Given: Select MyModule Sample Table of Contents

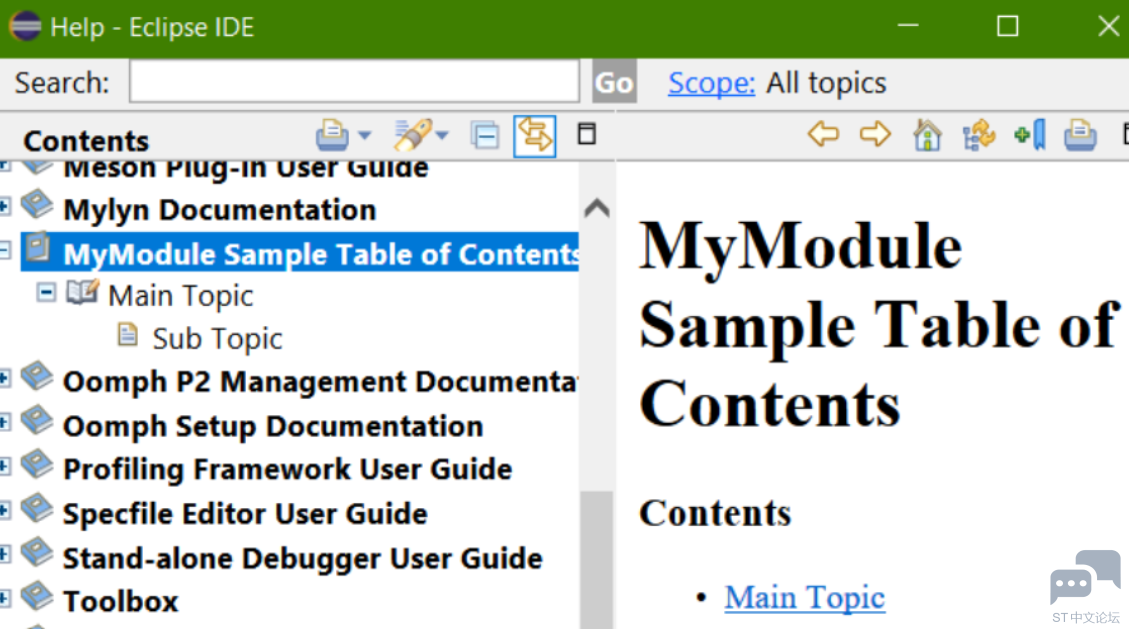Looking at the screenshot, I should (x=321, y=254).
